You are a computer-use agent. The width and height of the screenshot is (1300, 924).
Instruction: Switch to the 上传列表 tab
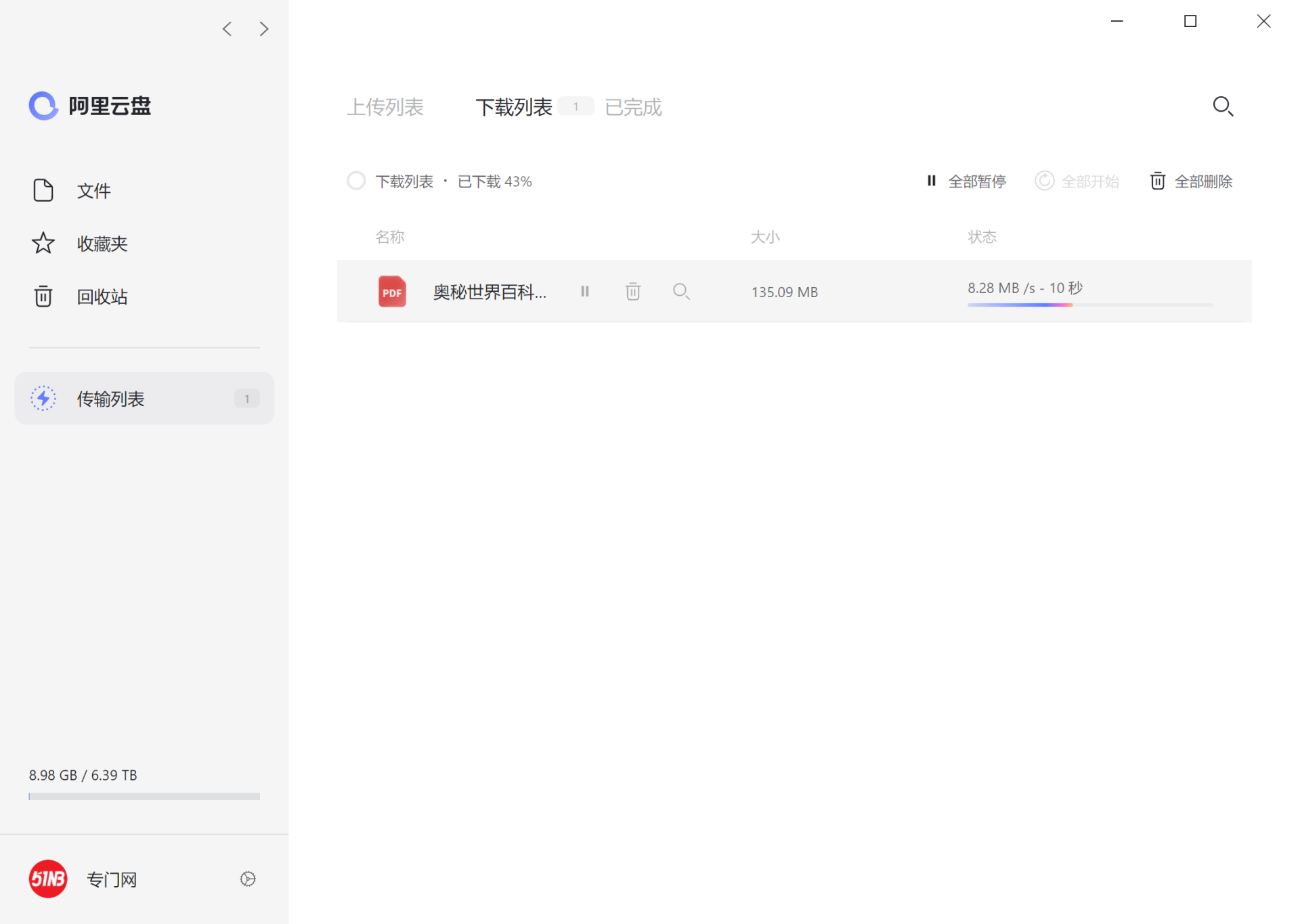[385, 107]
